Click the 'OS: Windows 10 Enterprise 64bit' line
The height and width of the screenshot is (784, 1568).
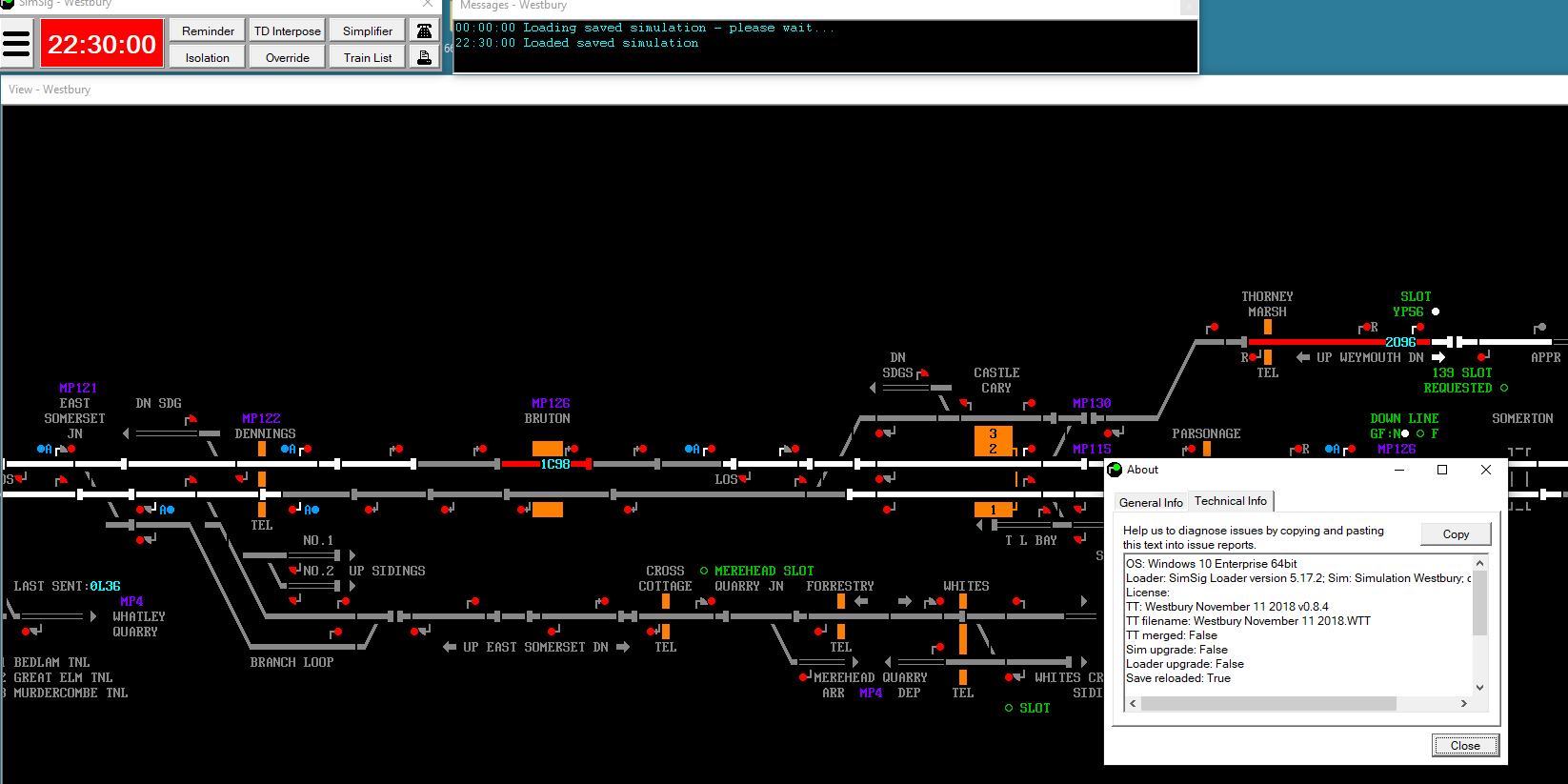tap(1212, 564)
